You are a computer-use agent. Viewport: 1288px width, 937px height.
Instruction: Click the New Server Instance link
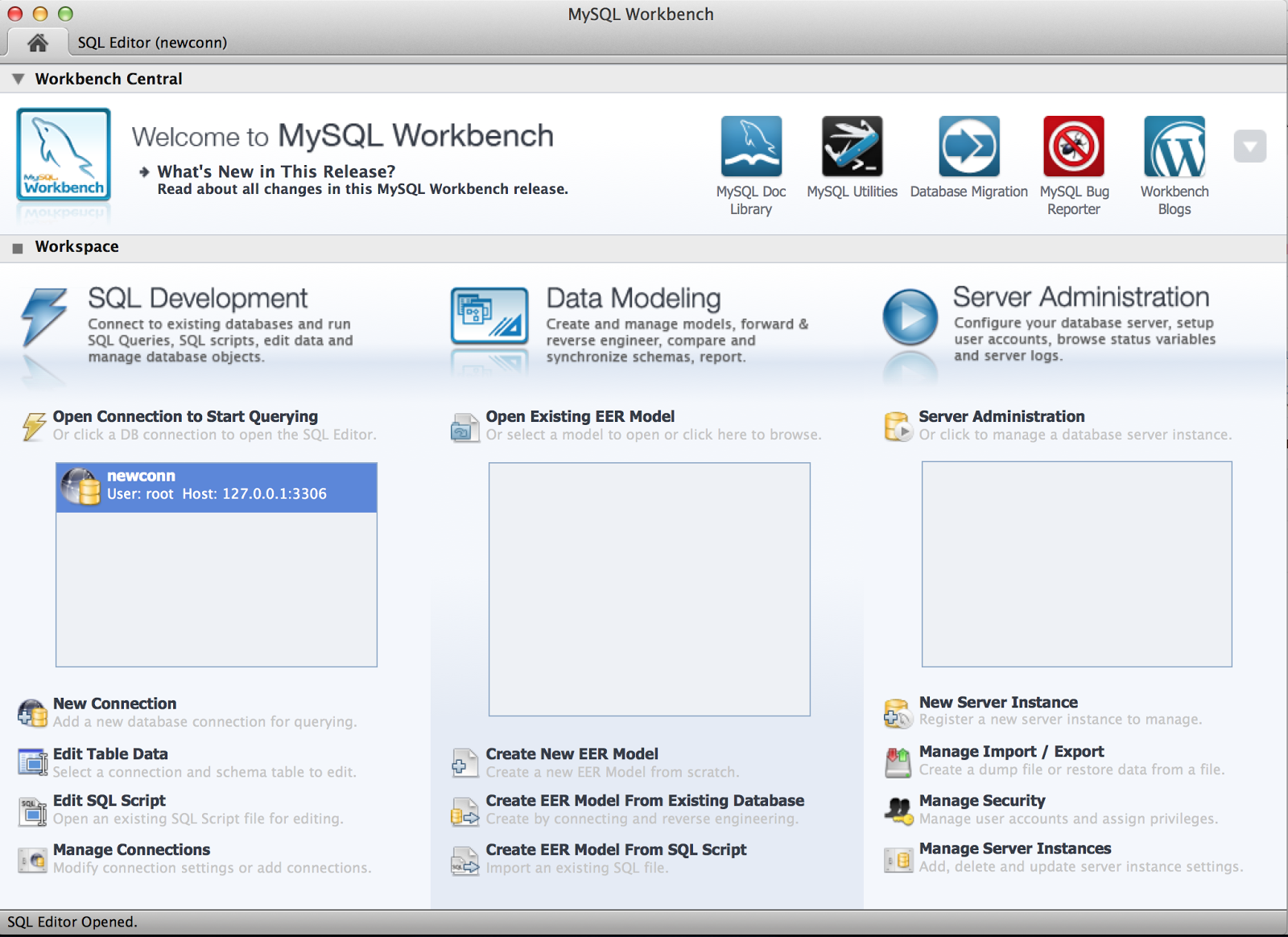pyautogui.click(x=998, y=703)
